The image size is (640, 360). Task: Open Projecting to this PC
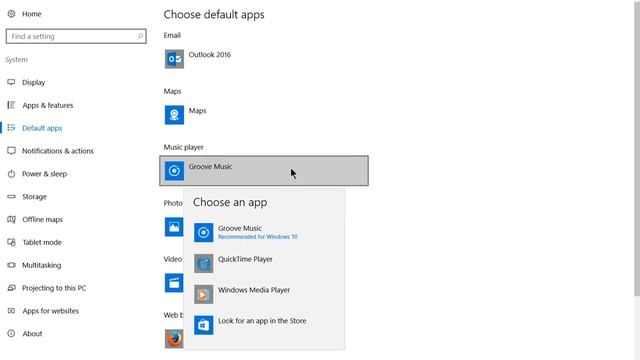pos(54,288)
